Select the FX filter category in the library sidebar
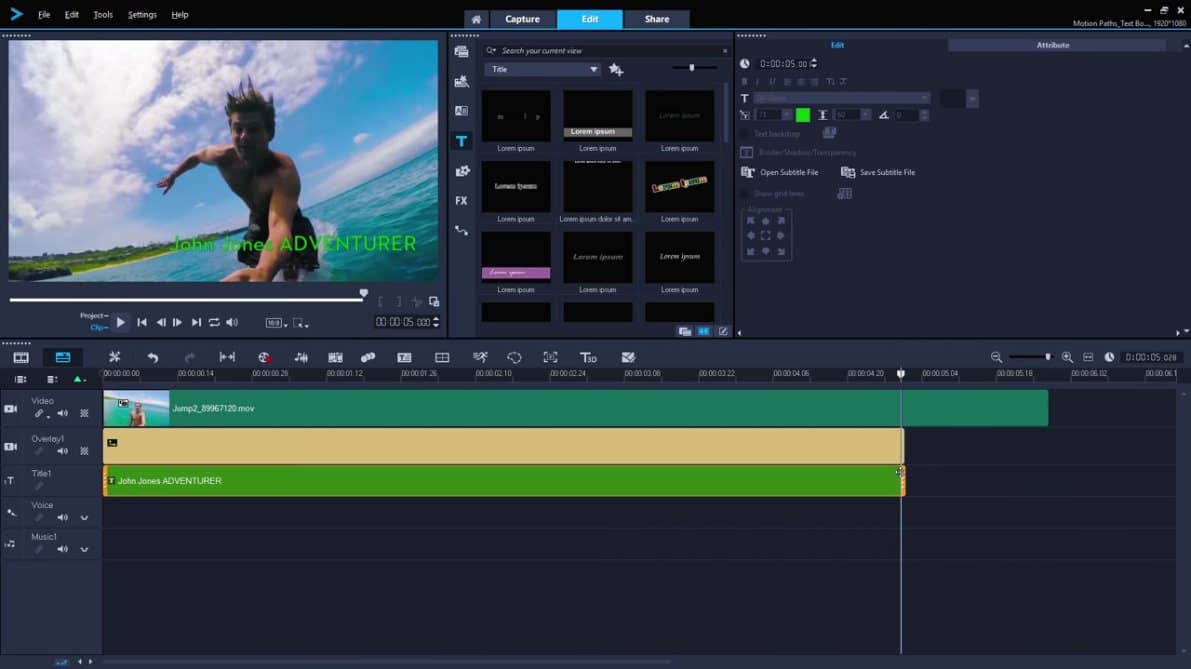1191x669 pixels. (x=460, y=201)
